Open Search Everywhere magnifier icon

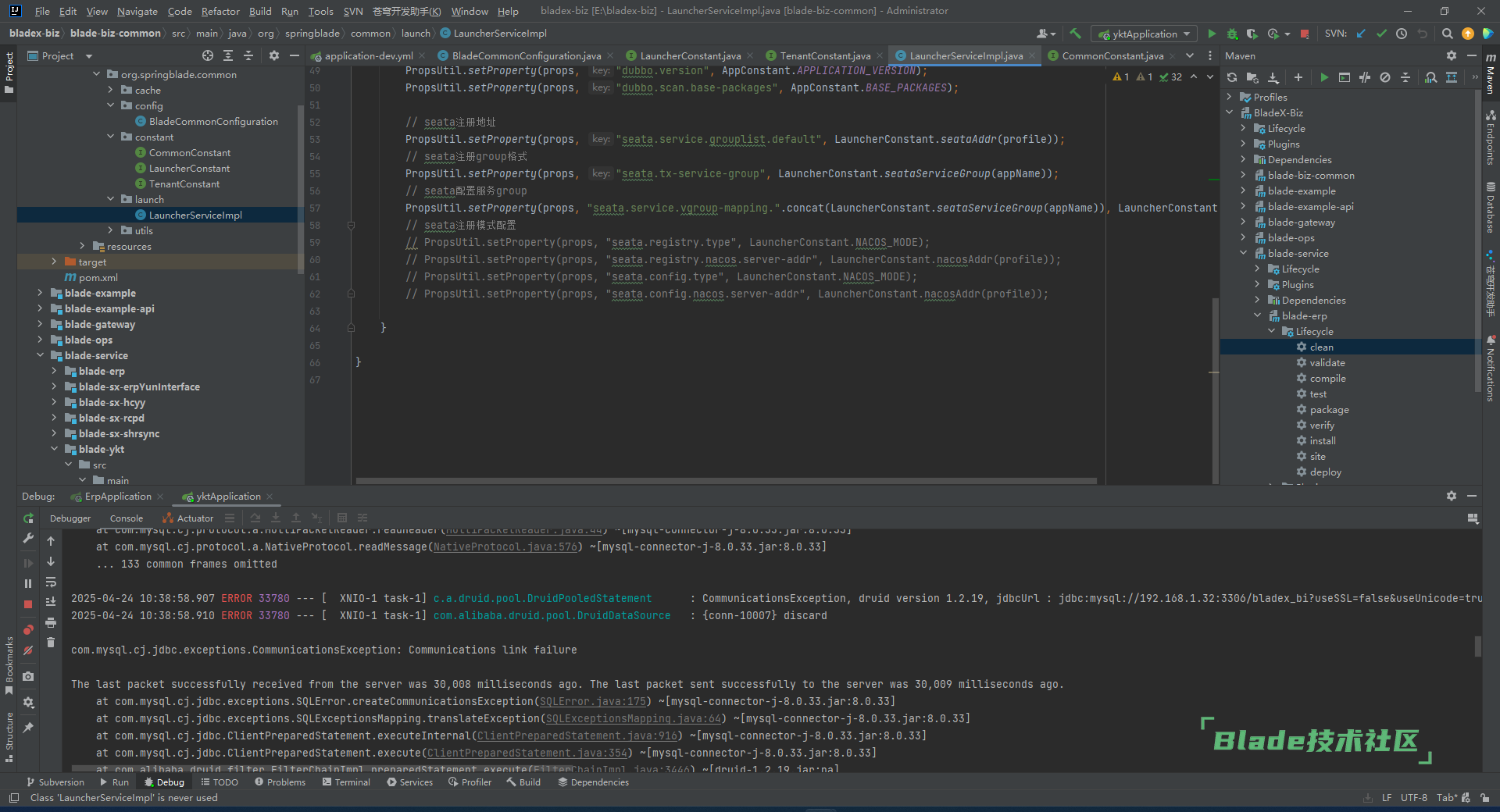coord(1447,34)
